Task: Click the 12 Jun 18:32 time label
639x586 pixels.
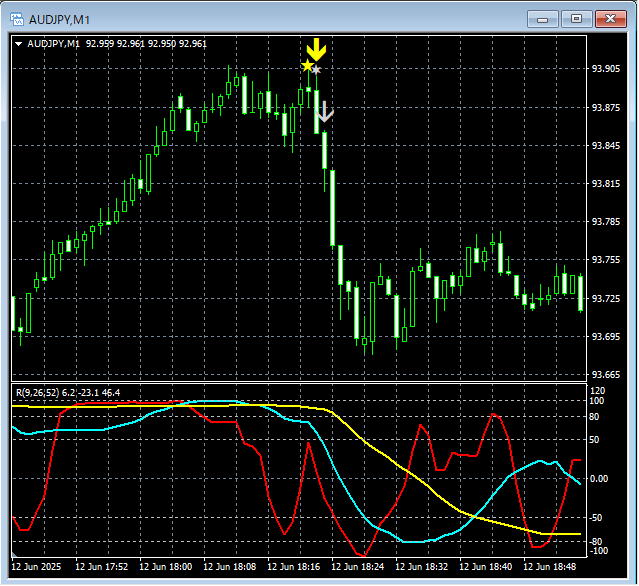Action: pos(422,567)
